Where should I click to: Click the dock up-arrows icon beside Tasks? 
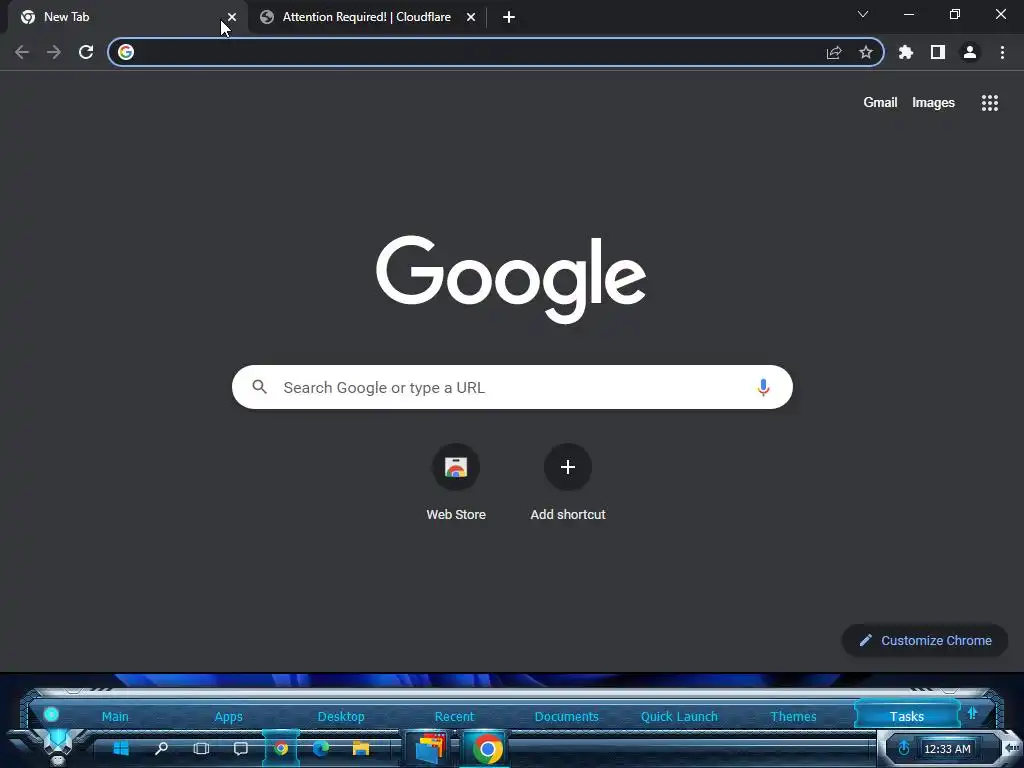pos(972,714)
